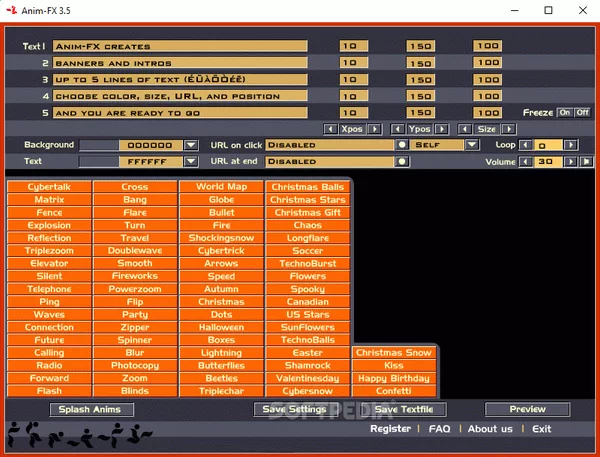
Task: Choose Kiss animation
Action: (394, 366)
